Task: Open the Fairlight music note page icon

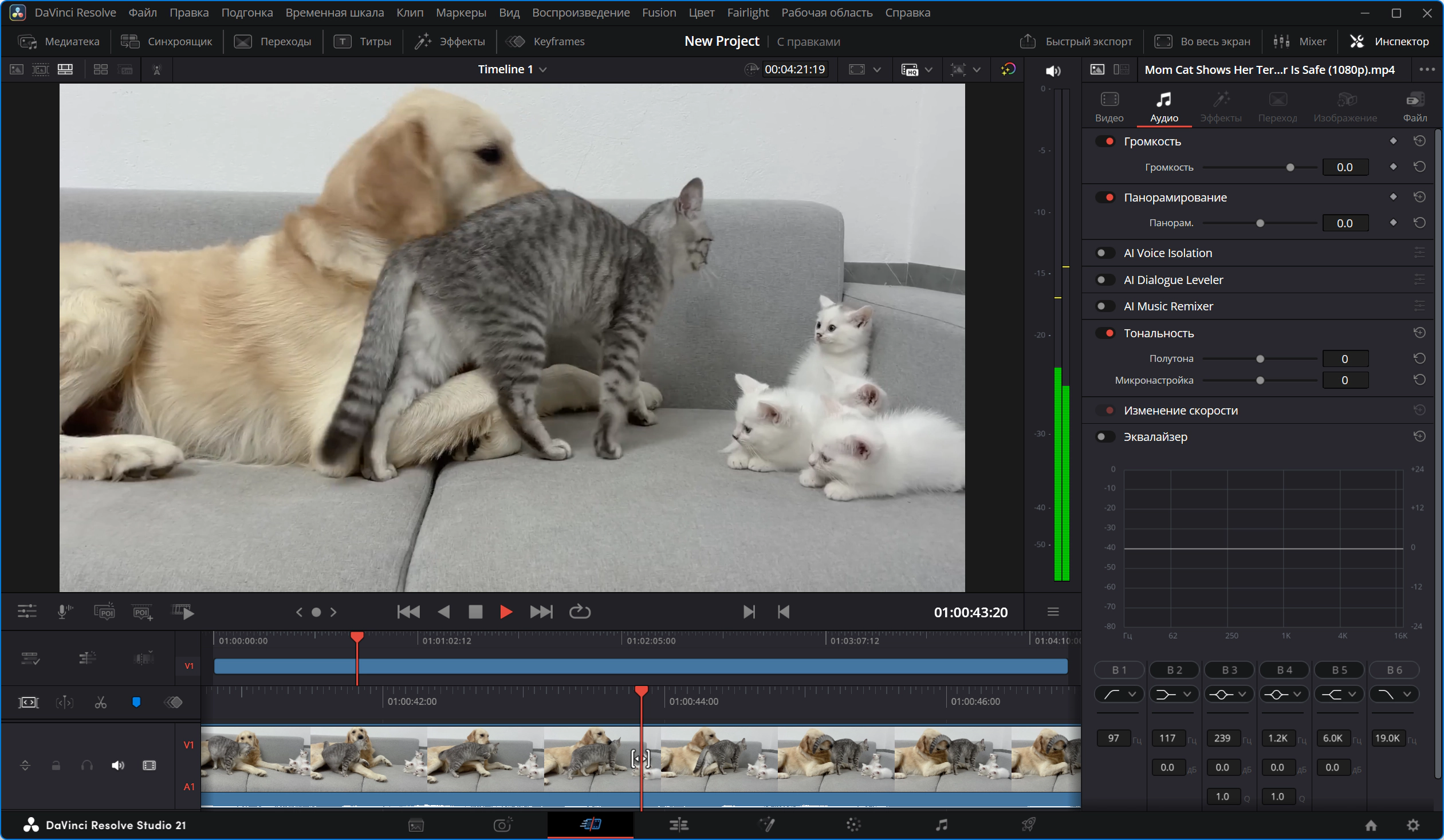Action: point(942,825)
